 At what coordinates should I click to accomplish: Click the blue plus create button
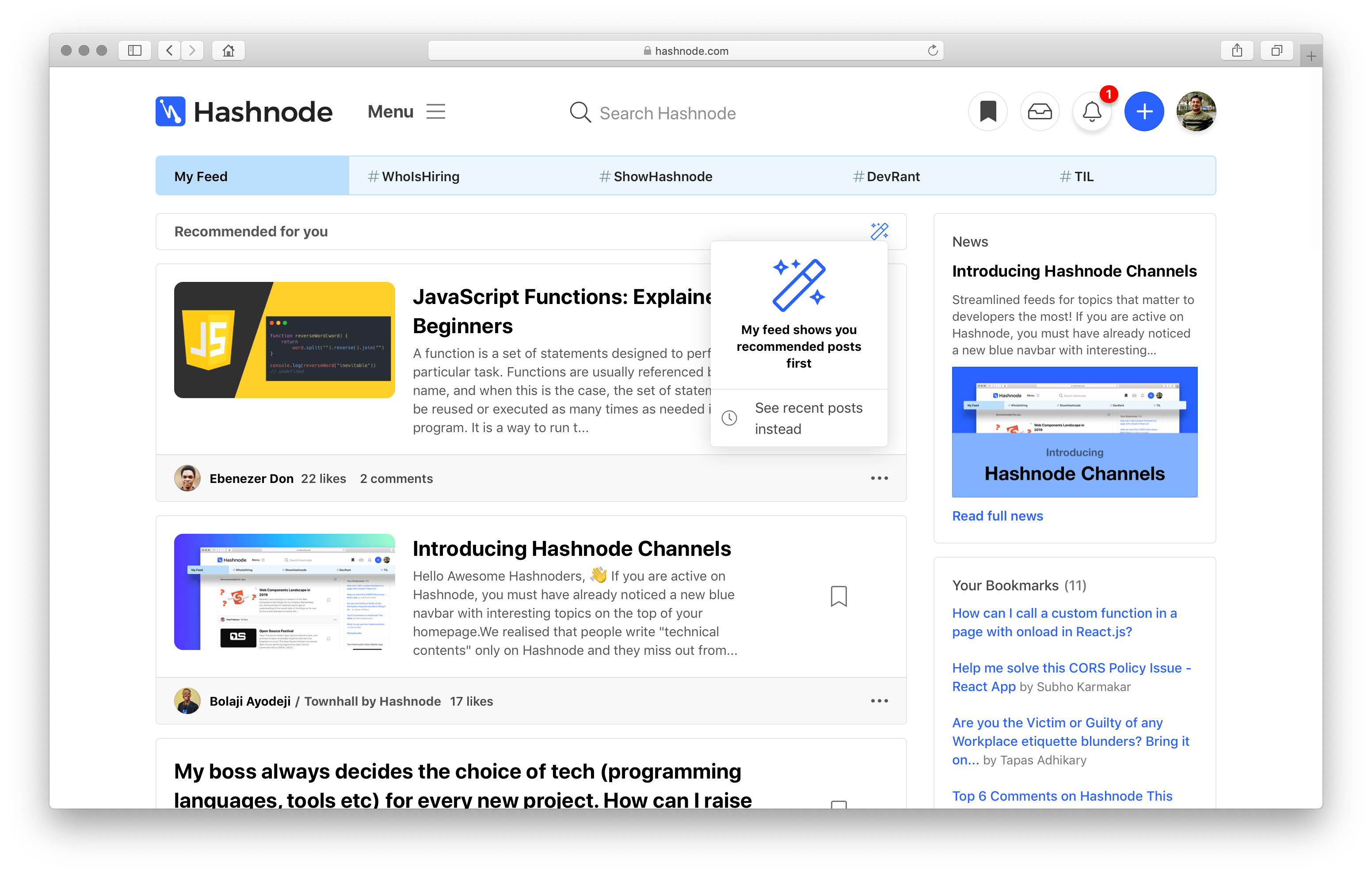coord(1143,112)
